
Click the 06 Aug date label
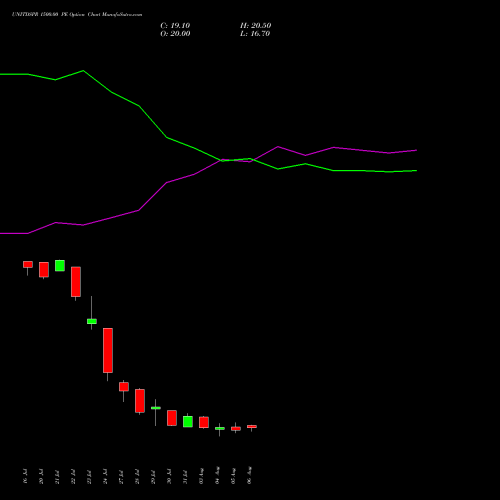[250, 476]
